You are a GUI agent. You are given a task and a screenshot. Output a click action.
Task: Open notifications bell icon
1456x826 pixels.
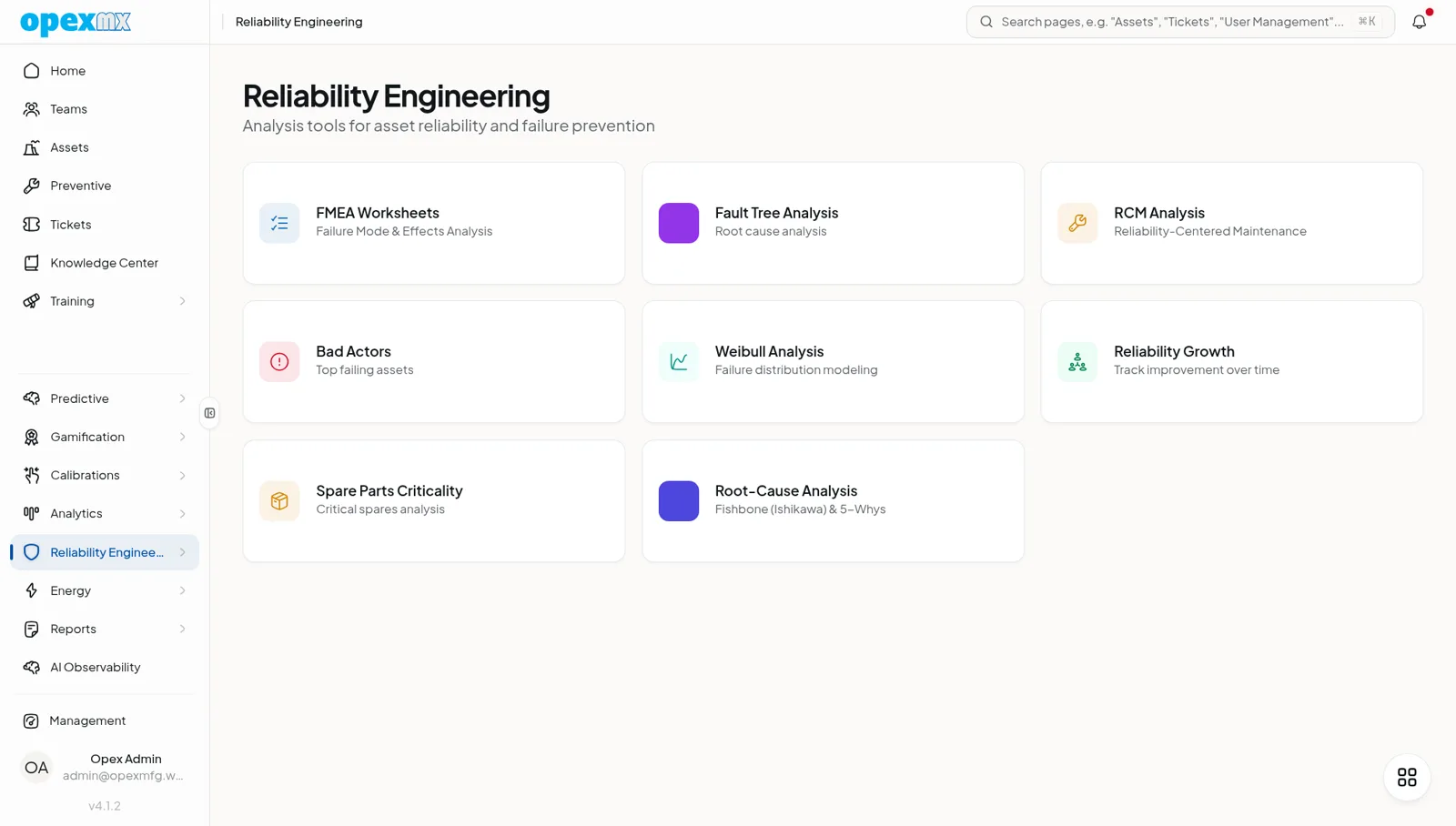coord(1419,22)
